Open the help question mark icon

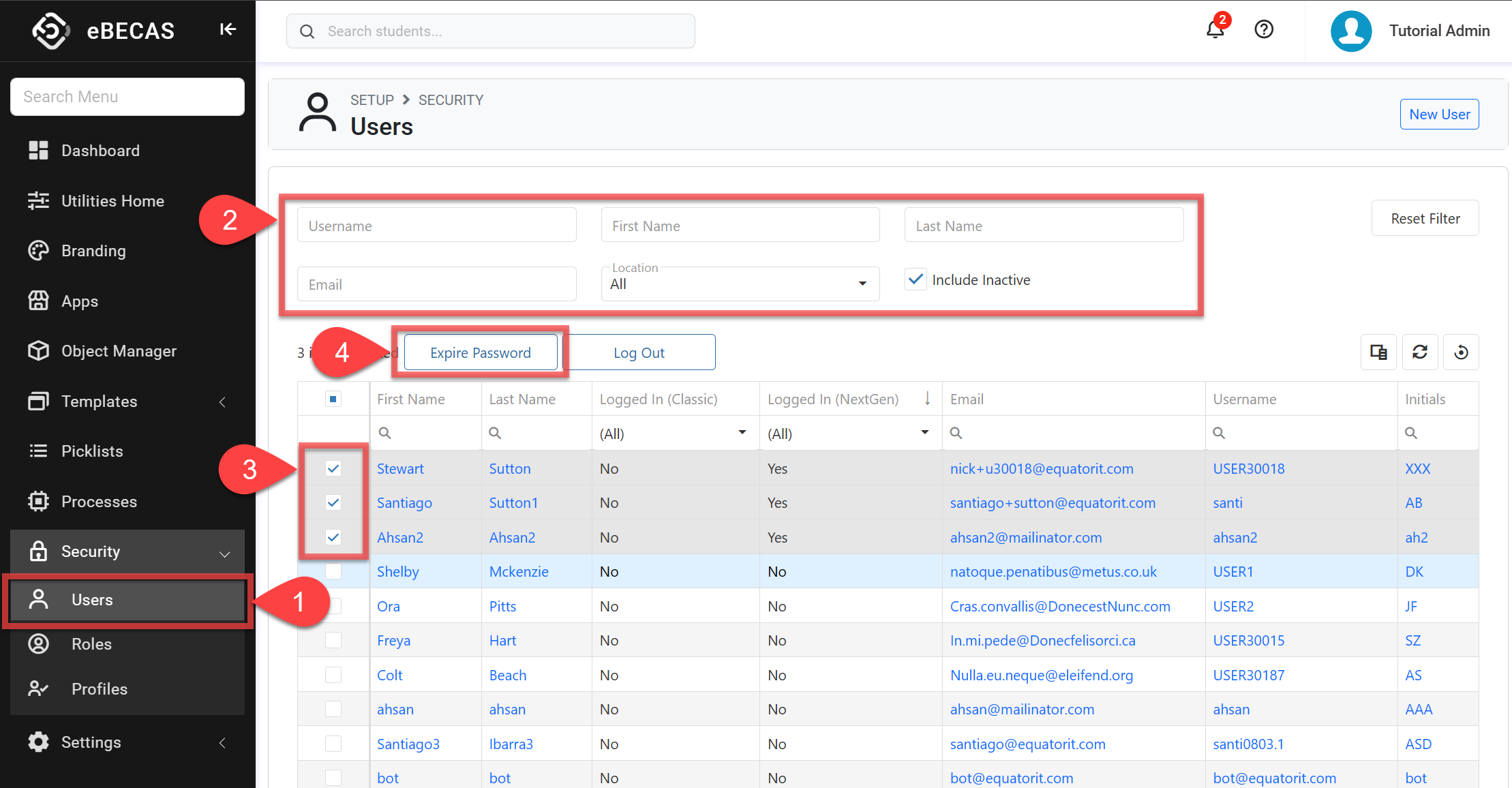point(1264,29)
